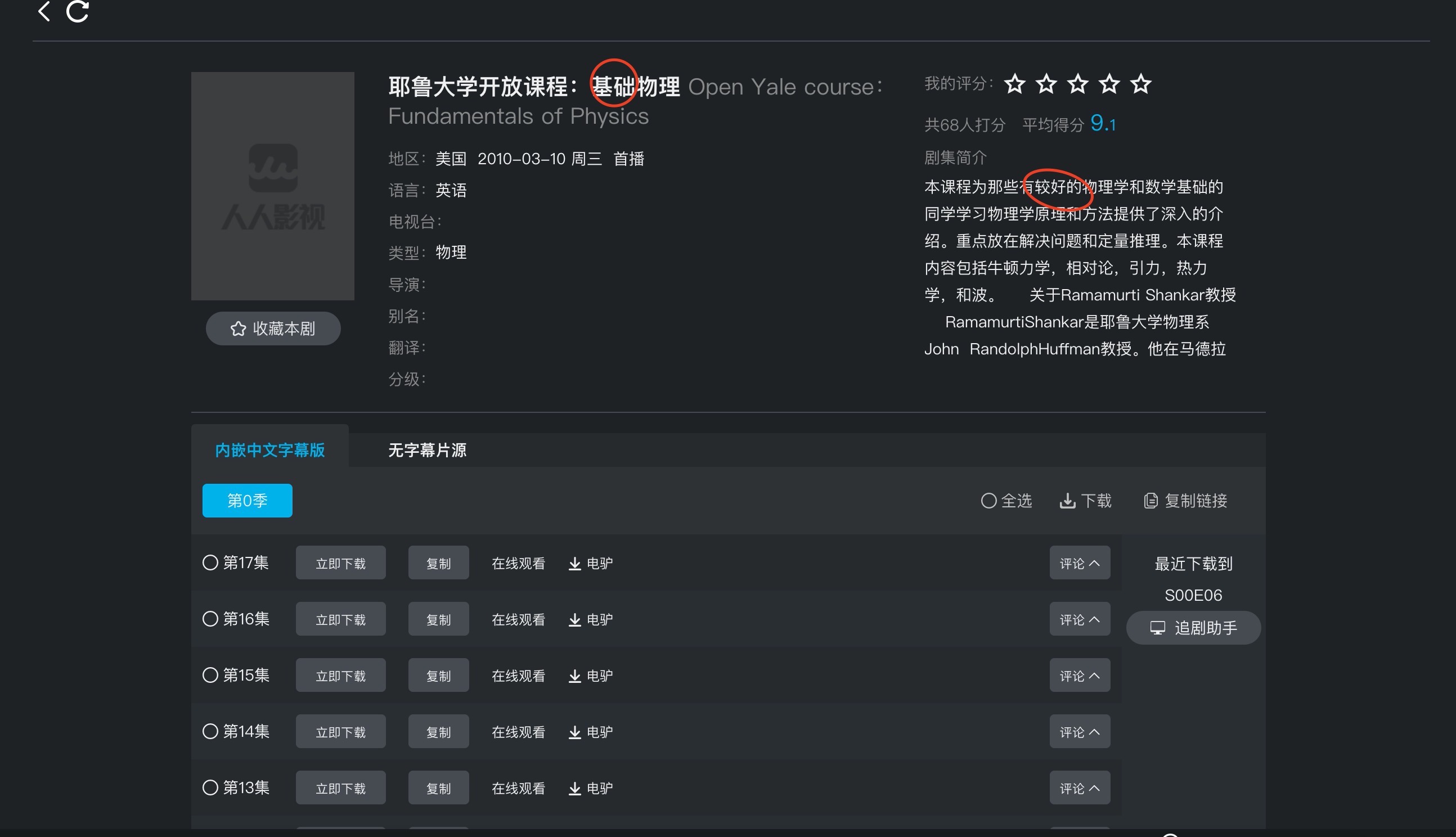Image resolution: width=1456 pixels, height=837 pixels.
Task: Click 收藏本剧 to favorite the show
Action: click(x=273, y=329)
